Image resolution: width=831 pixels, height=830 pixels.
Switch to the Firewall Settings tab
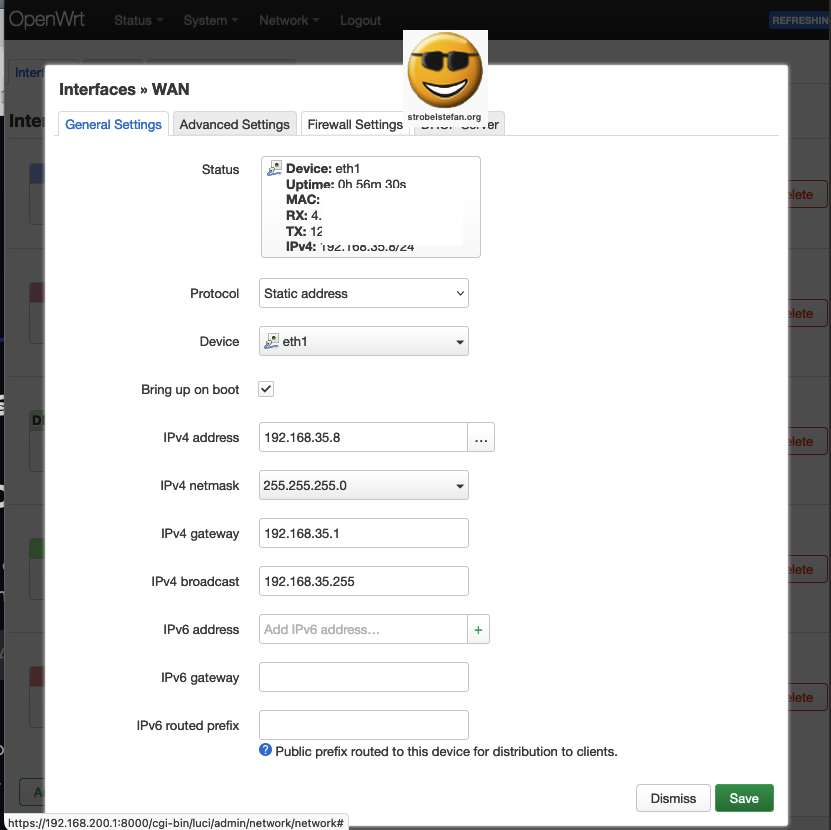click(x=355, y=124)
